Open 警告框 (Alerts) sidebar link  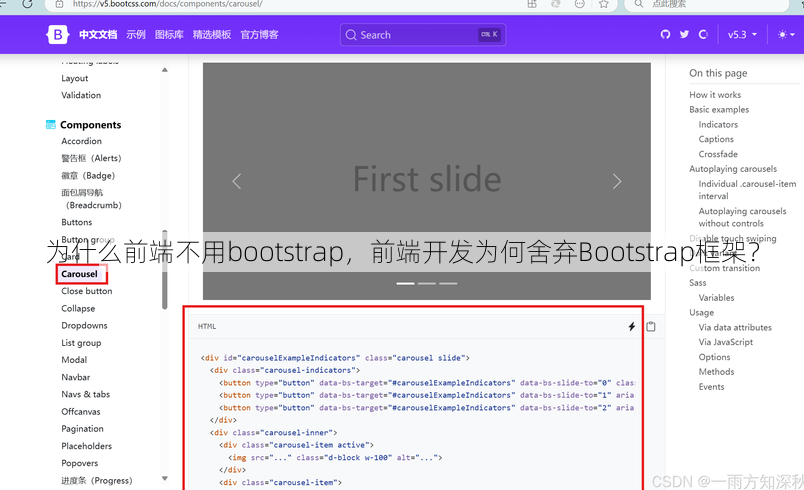pos(91,158)
